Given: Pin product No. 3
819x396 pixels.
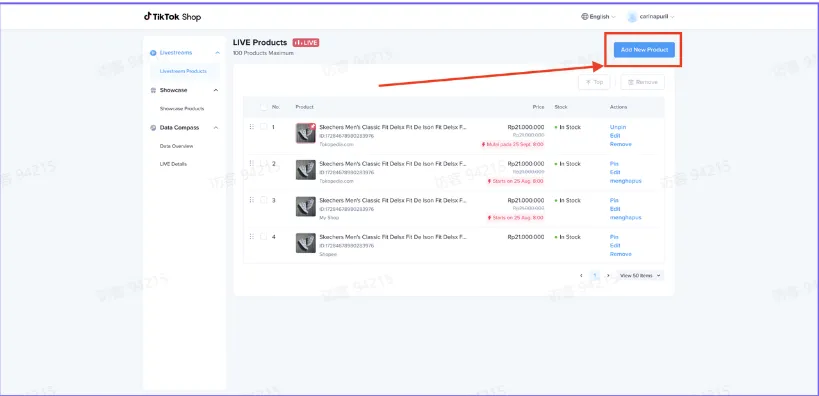Looking at the screenshot, I should 614,201.
